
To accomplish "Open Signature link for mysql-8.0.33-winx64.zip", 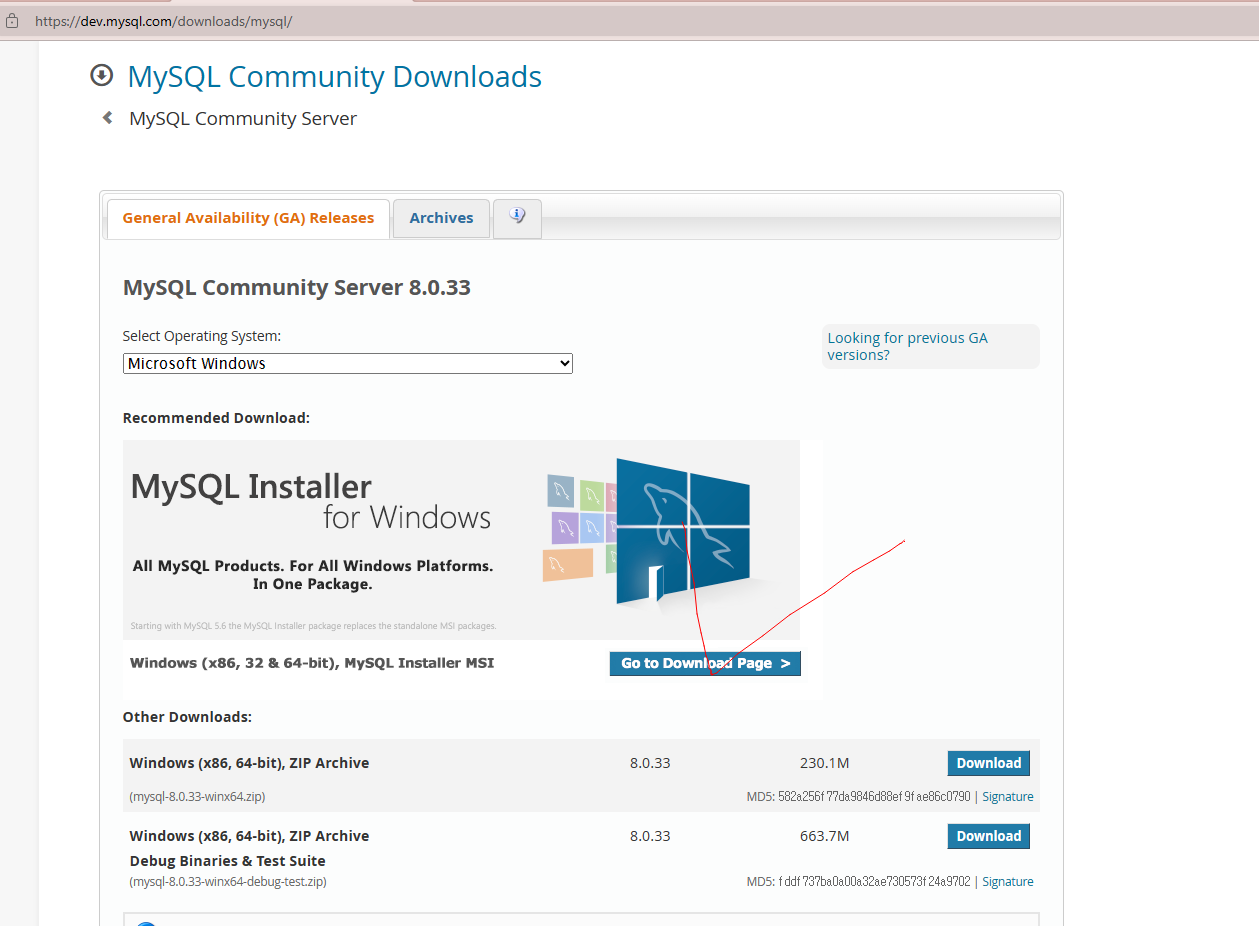I will tap(1008, 797).
